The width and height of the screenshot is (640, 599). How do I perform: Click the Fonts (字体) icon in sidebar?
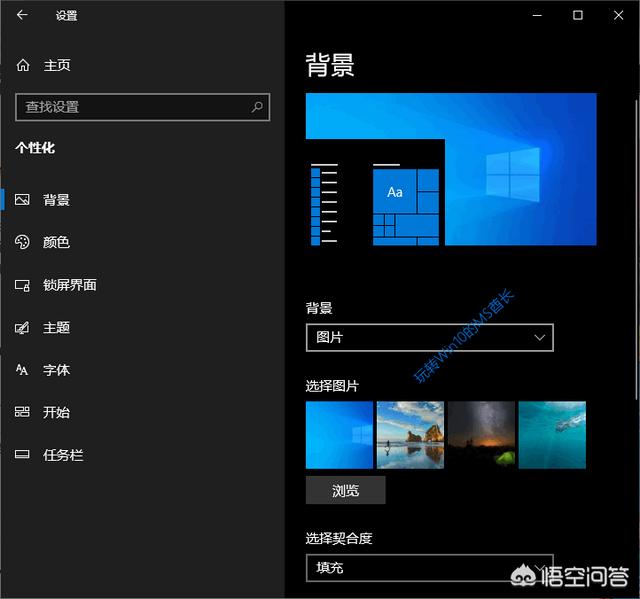[x=22, y=370]
